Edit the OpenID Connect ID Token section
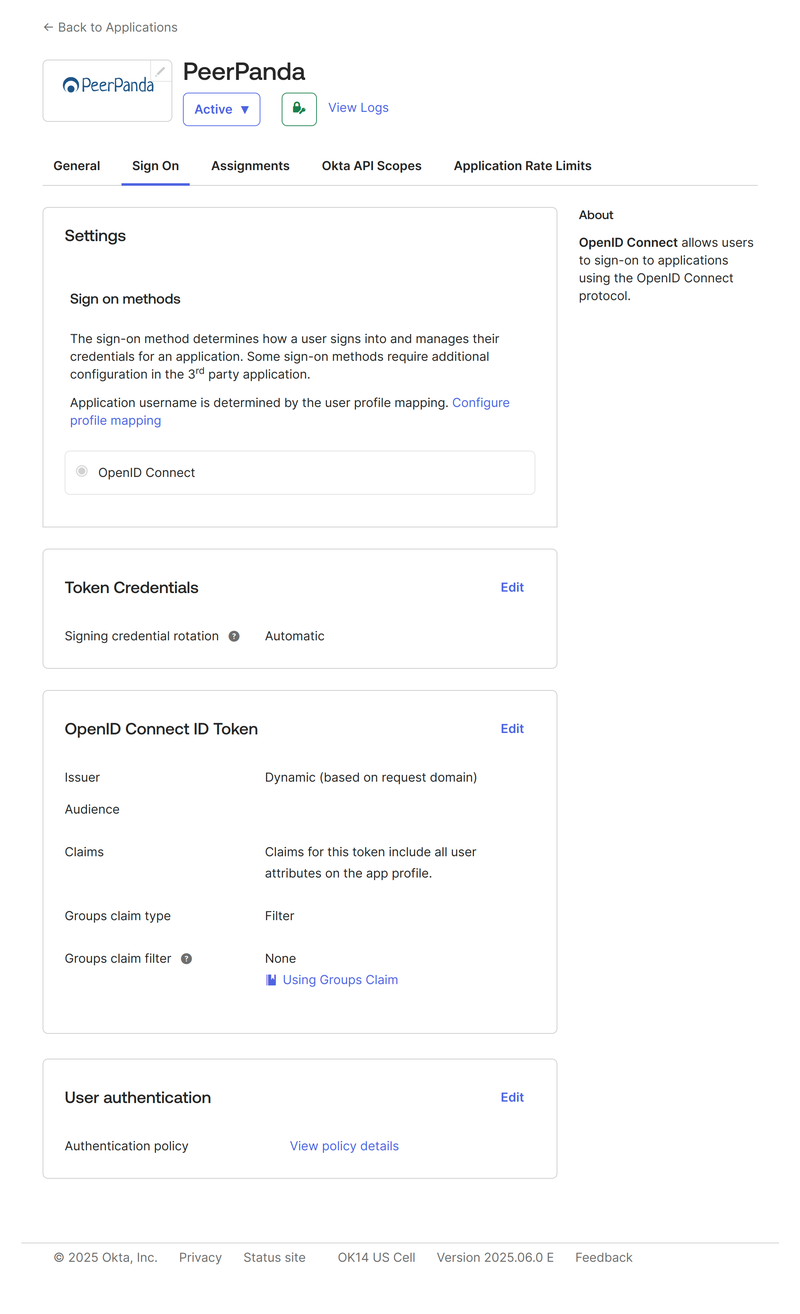Viewport: 800px width, 1314px height. (512, 729)
